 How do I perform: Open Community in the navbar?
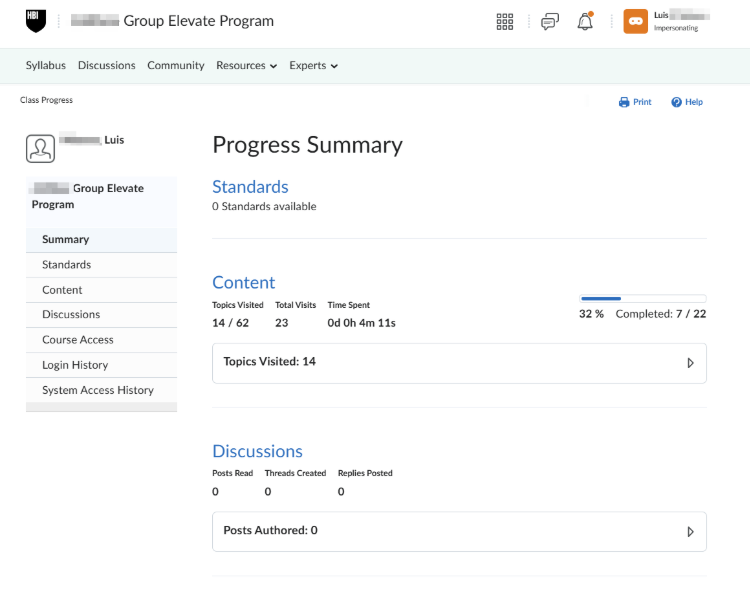176,66
